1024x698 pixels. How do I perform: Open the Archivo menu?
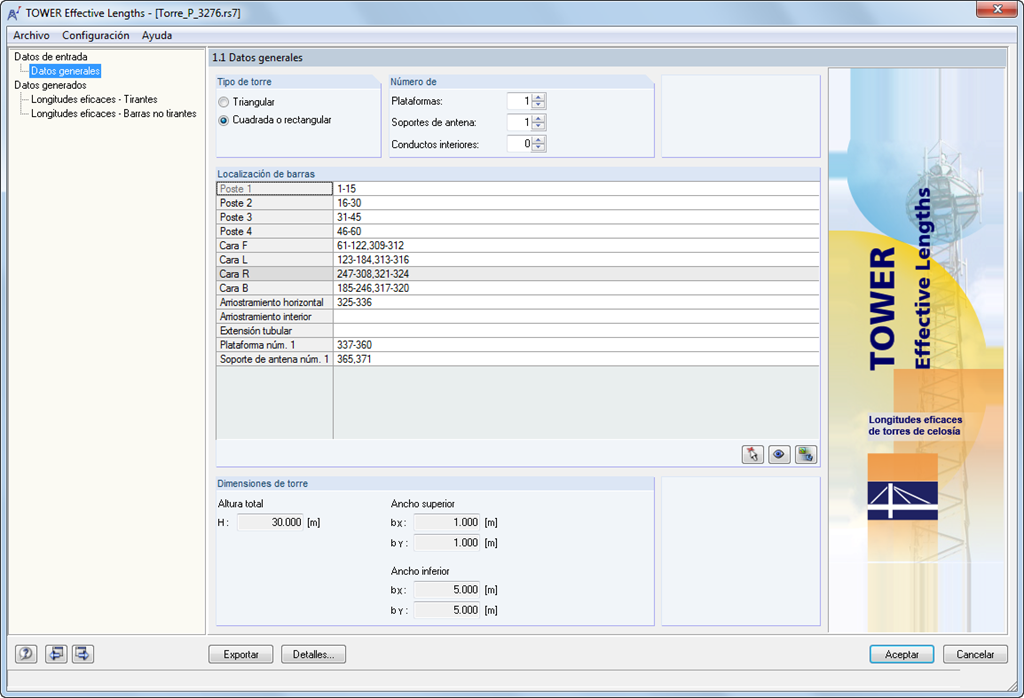click(31, 35)
